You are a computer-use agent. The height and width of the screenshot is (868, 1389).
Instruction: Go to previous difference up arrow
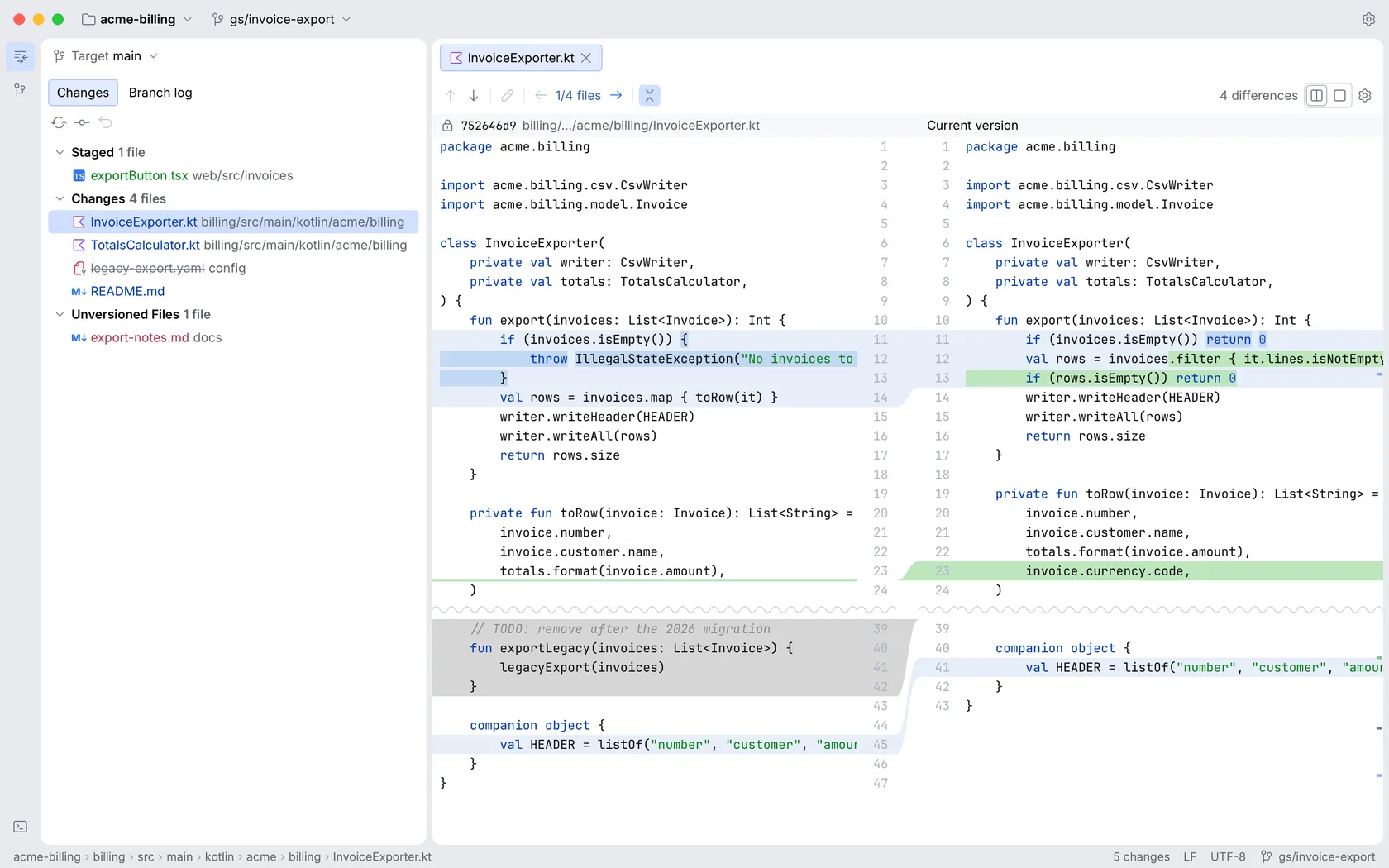tap(451, 96)
